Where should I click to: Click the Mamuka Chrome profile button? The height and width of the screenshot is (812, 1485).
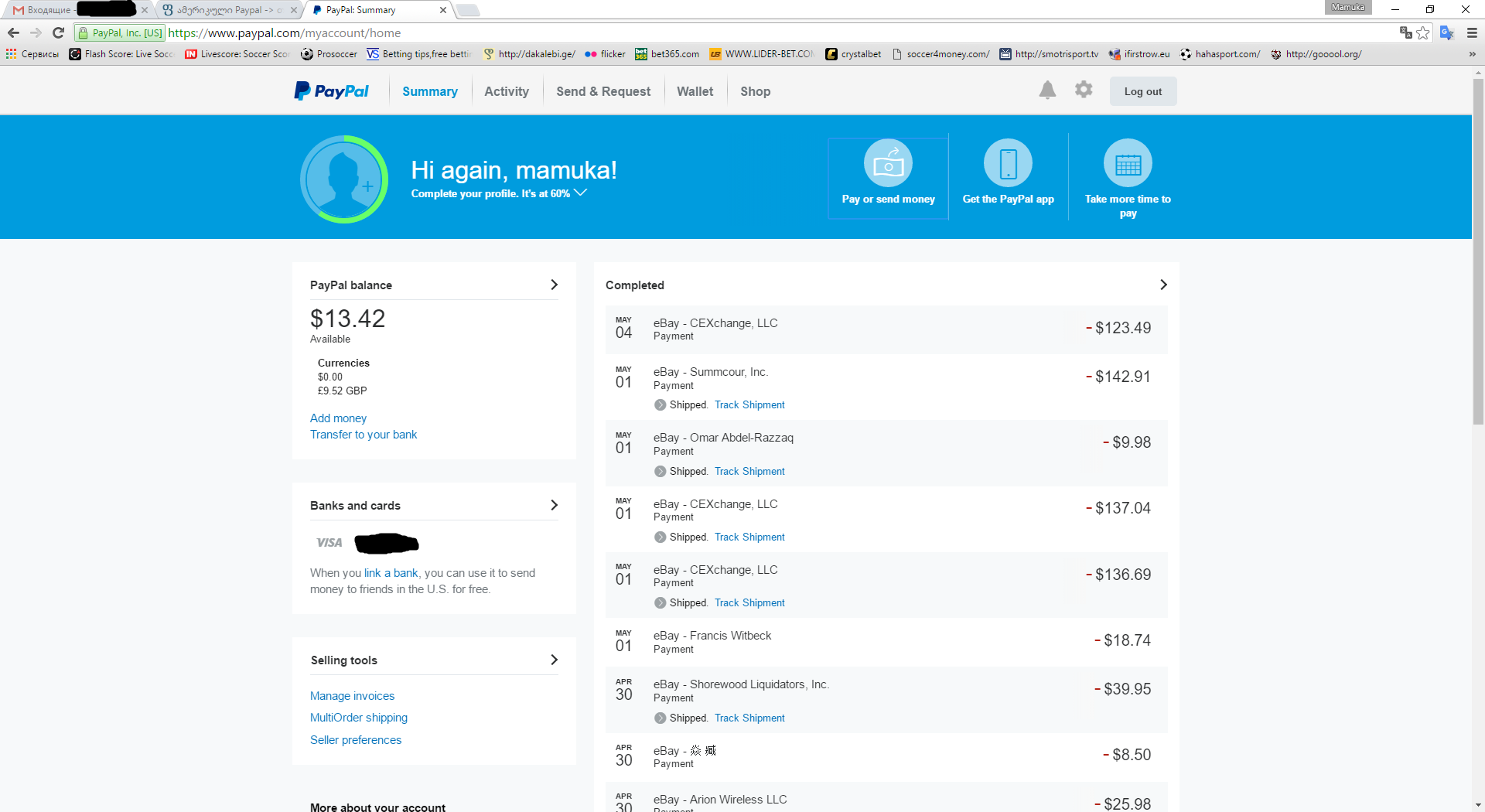click(x=1348, y=7)
